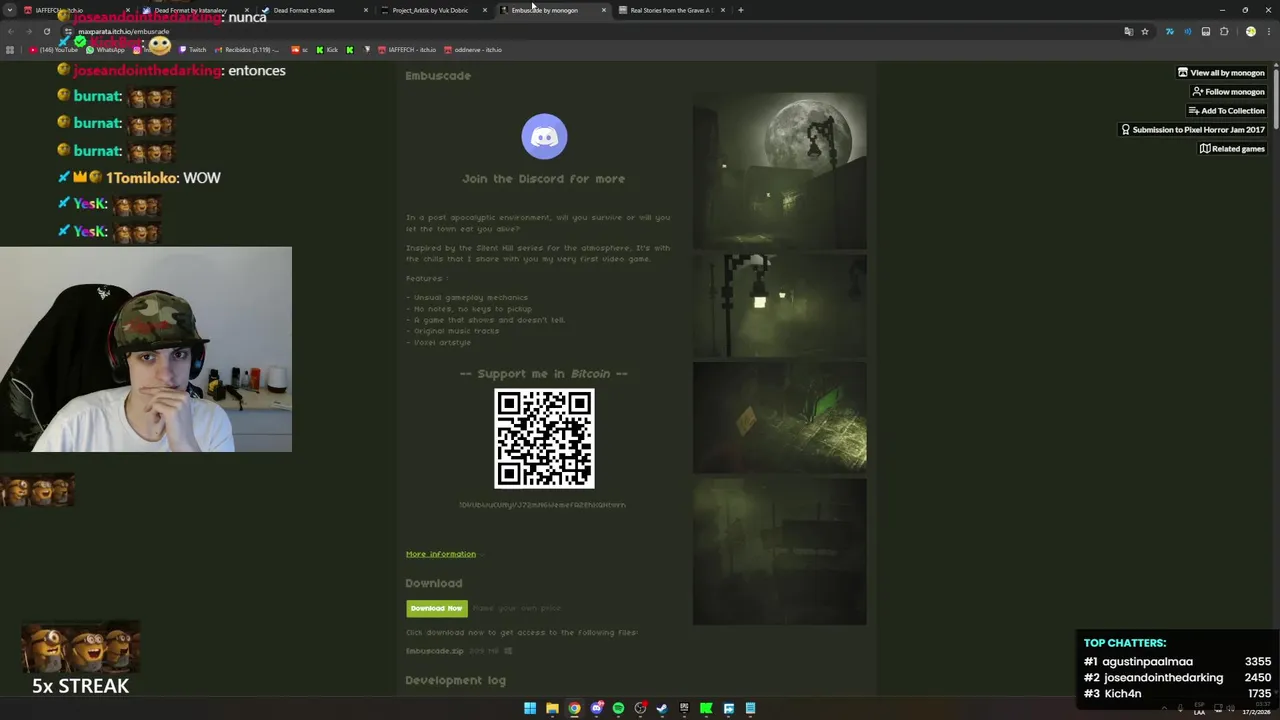
Task: Open the blue sound-wave extension icon
Action: (1187, 31)
